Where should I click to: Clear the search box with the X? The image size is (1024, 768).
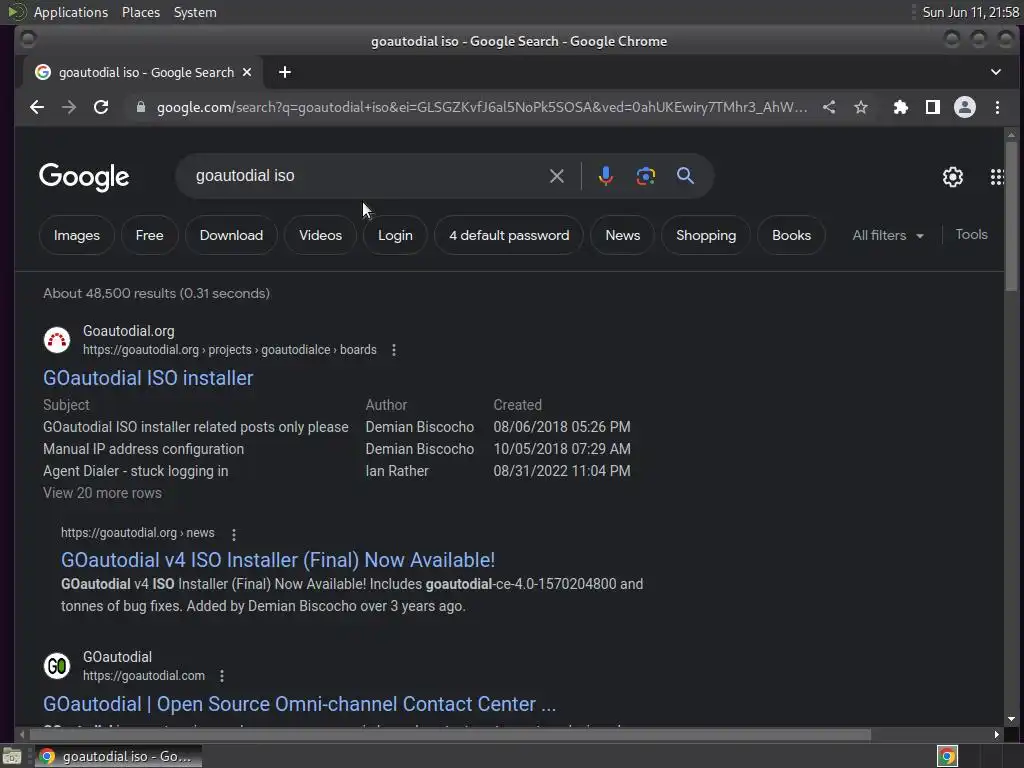(556, 176)
